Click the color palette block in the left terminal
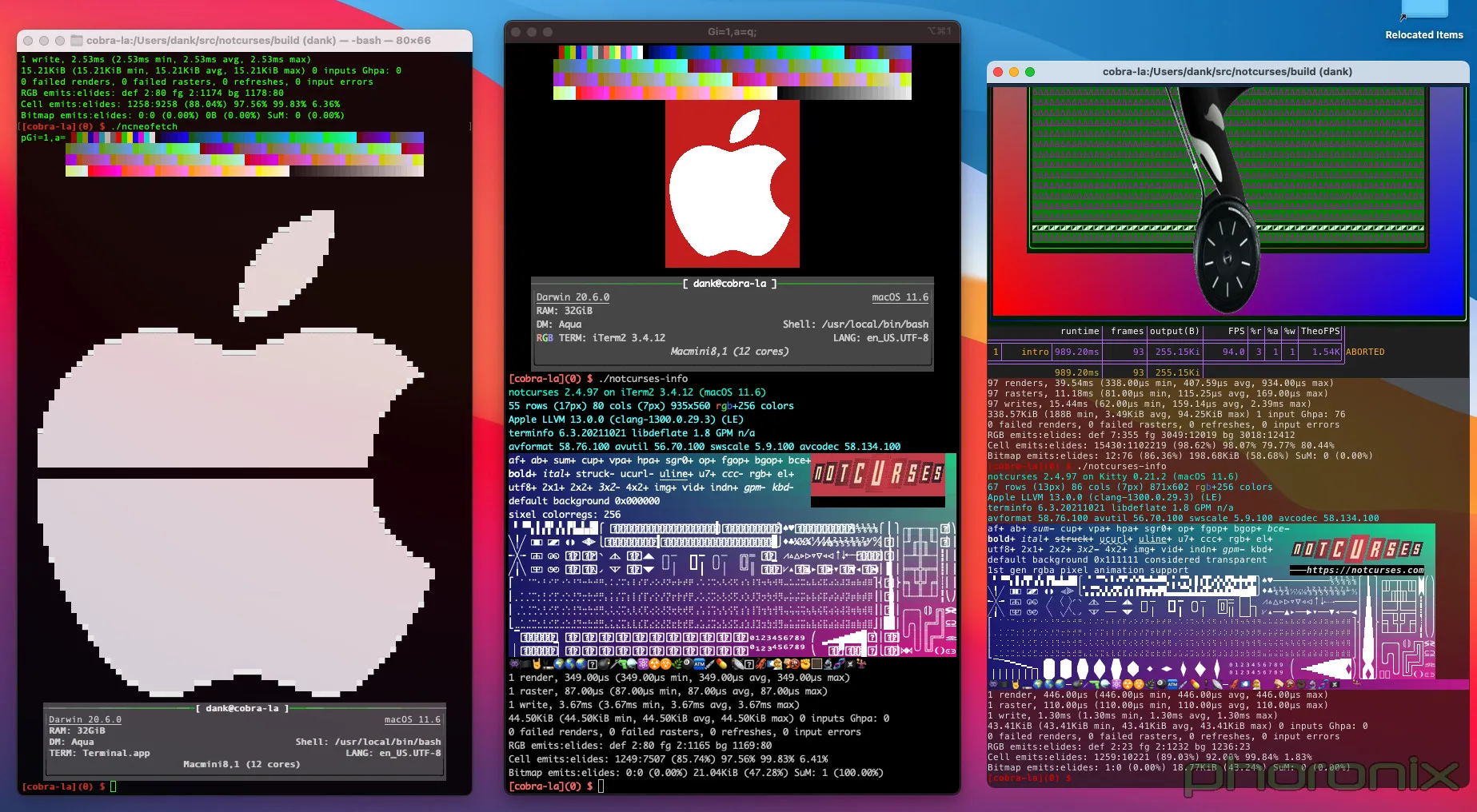The image size is (1477, 812). click(245, 154)
